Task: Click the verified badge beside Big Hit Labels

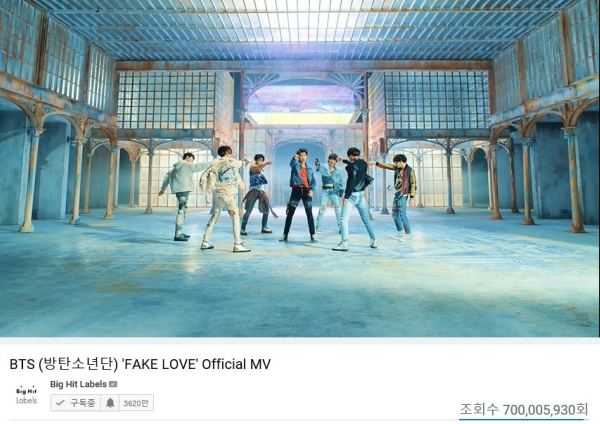Action: point(113,384)
